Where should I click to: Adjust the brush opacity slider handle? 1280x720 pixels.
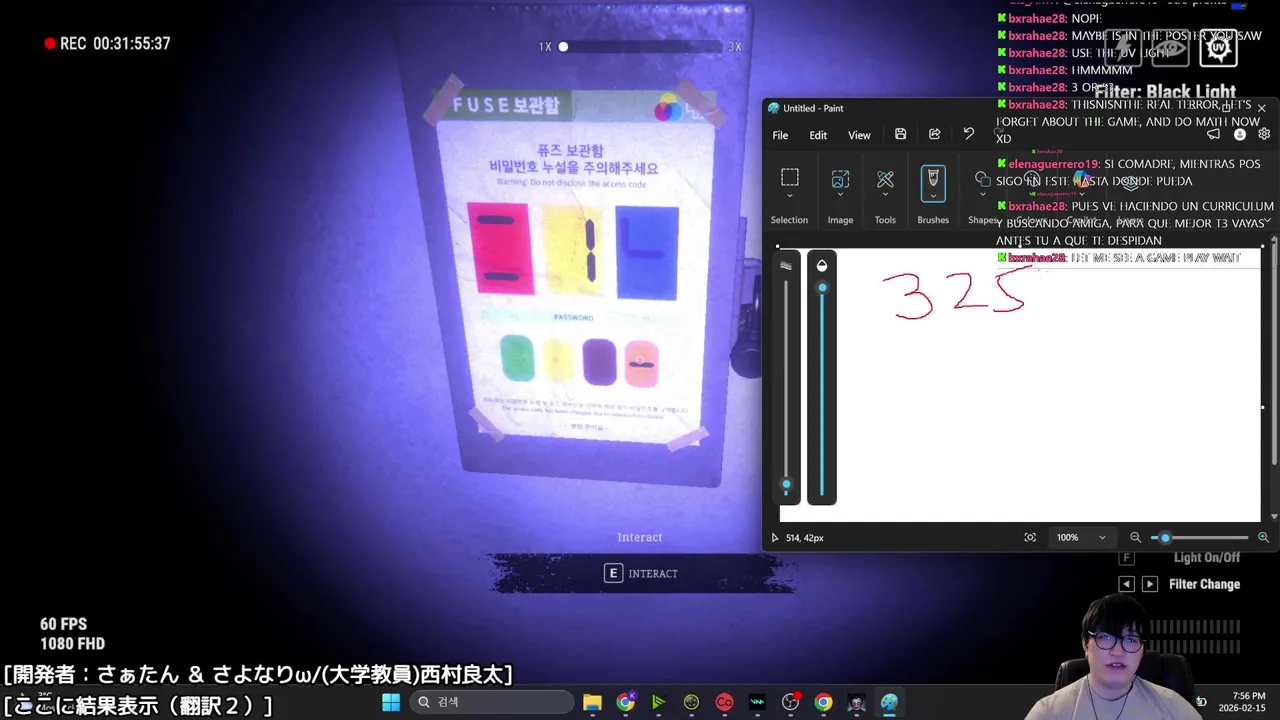(x=822, y=288)
